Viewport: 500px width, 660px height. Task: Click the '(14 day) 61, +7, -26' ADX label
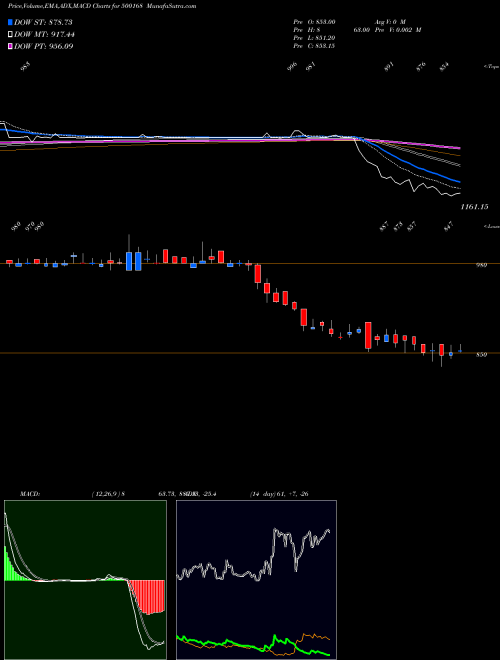tap(279, 494)
